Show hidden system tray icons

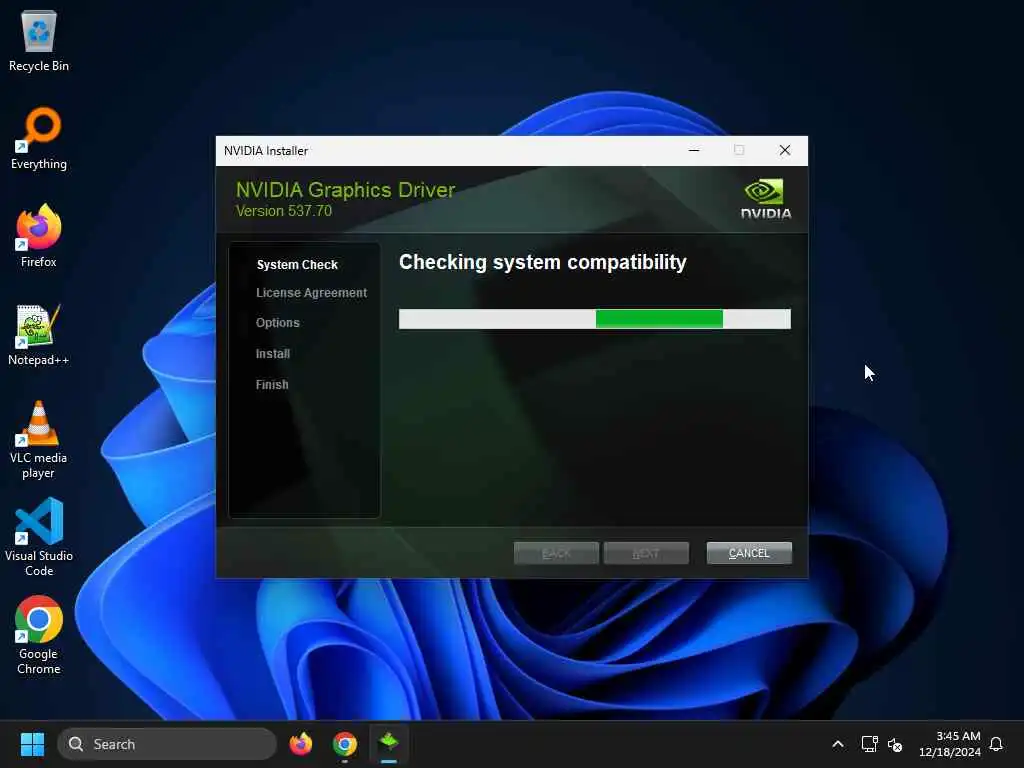coord(838,744)
